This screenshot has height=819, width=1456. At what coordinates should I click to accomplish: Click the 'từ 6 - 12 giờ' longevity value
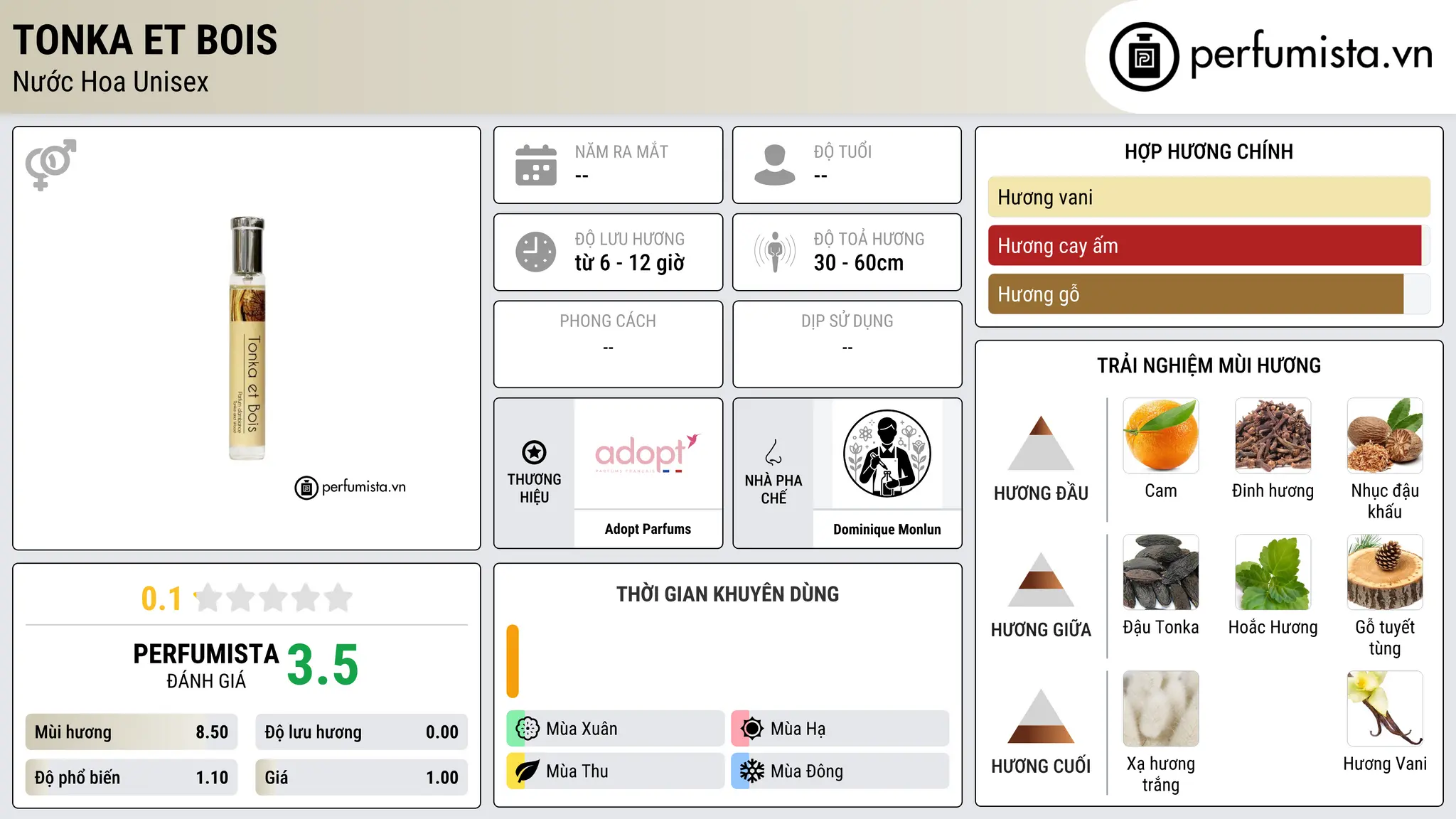click(x=630, y=263)
